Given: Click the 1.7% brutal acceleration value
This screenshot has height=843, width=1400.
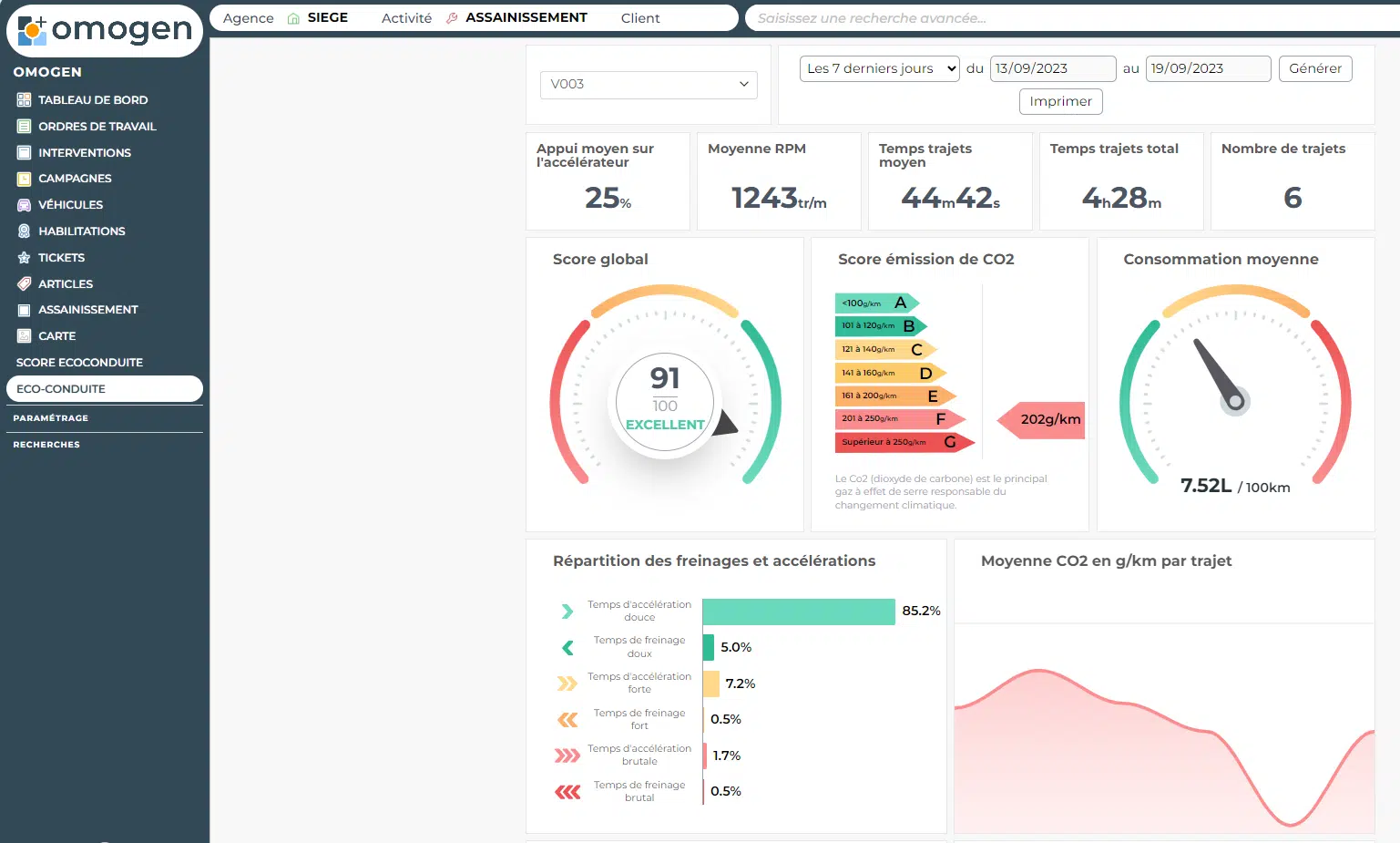Looking at the screenshot, I should pyautogui.click(x=727, y=756).
